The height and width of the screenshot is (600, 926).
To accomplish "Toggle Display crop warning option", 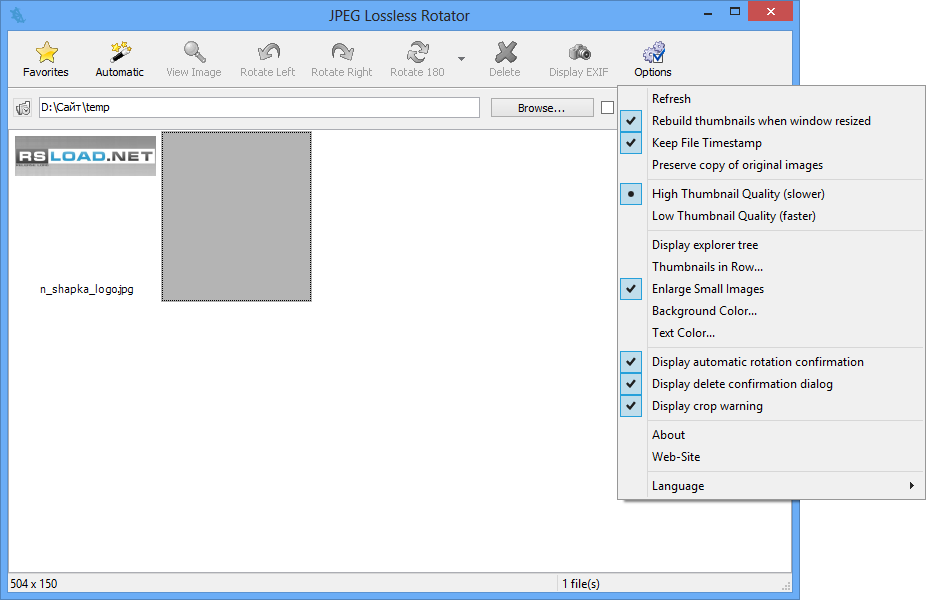I will 771,406.
